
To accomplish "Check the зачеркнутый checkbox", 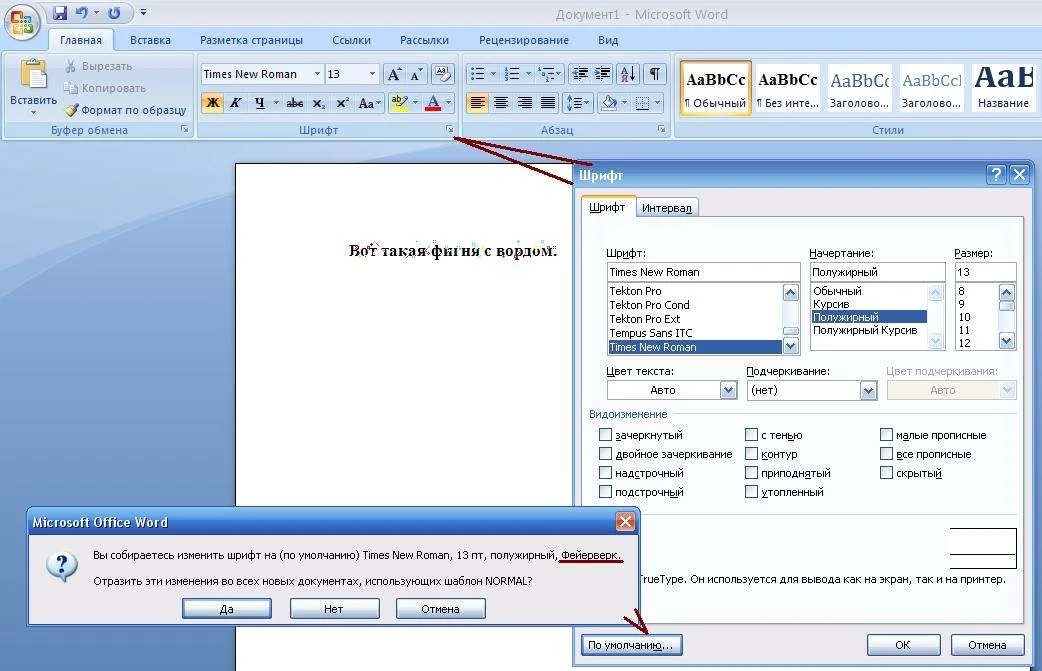I will click(x=605, y=434).
